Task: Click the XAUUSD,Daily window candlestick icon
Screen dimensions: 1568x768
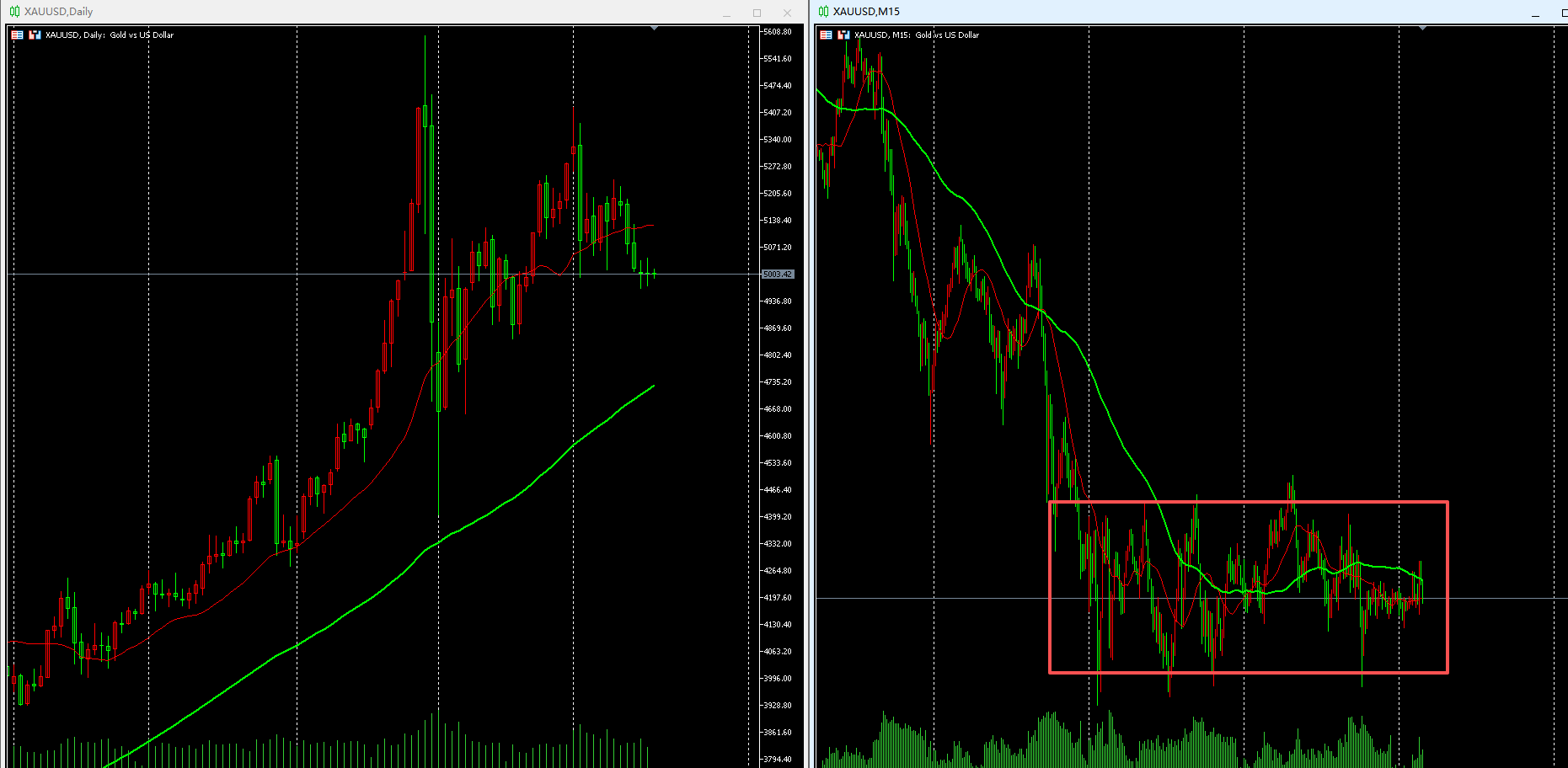Action: point(14,12)
